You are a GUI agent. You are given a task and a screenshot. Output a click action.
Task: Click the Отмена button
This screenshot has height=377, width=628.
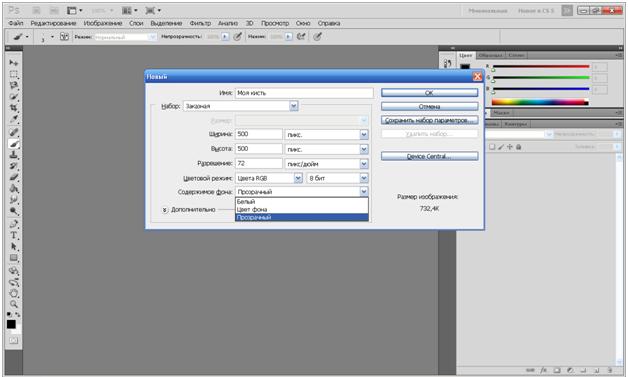click(429, 106)
